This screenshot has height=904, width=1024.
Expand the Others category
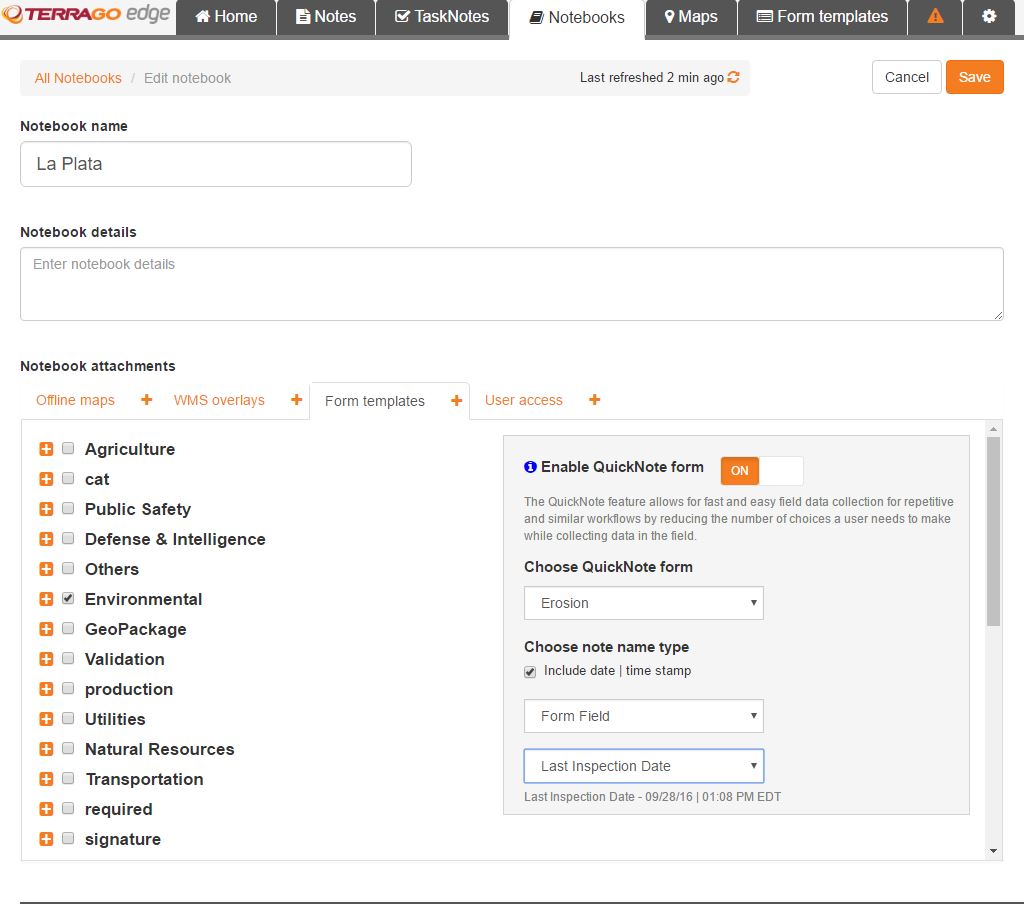pos(46,569)
